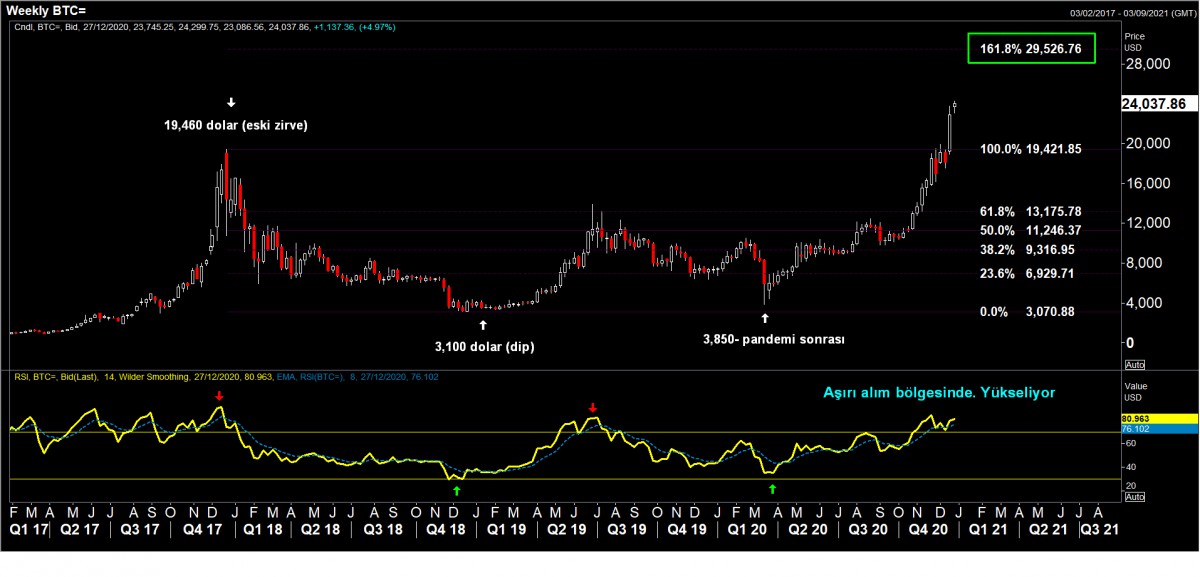
Task: Select the 161.8% 29,526.76 Fibonacci target label
Action: click(x=1032, y=47)
